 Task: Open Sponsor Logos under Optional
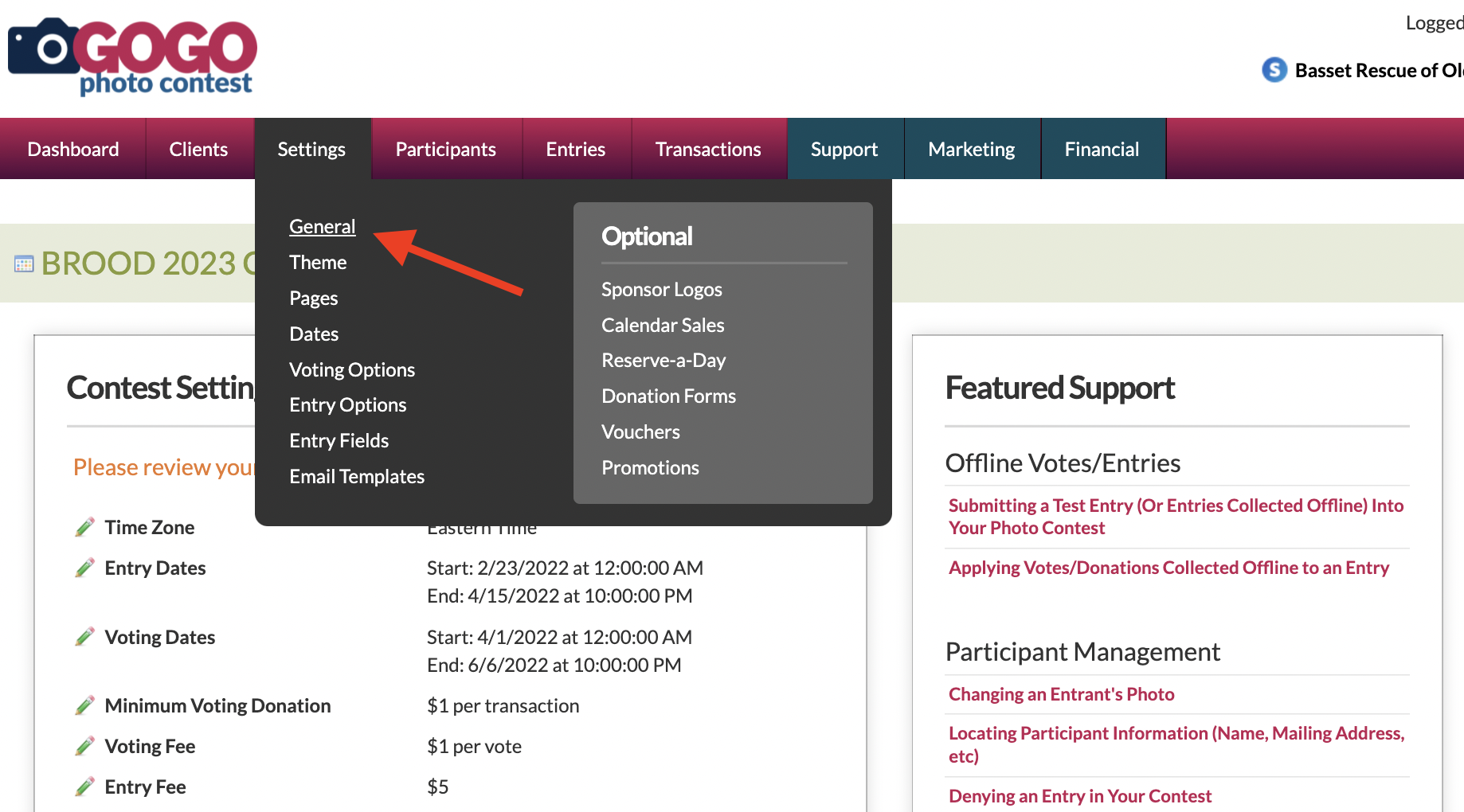point(661,289)
